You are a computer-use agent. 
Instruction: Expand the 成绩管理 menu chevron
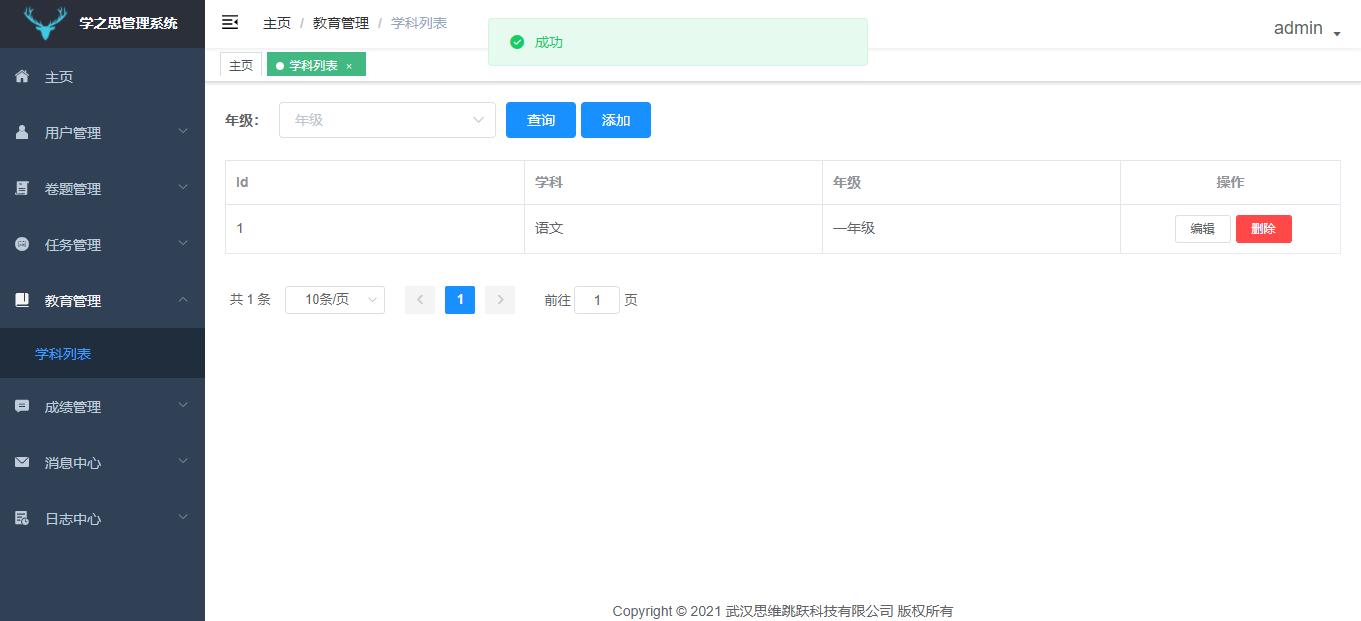tap(183, 405)
